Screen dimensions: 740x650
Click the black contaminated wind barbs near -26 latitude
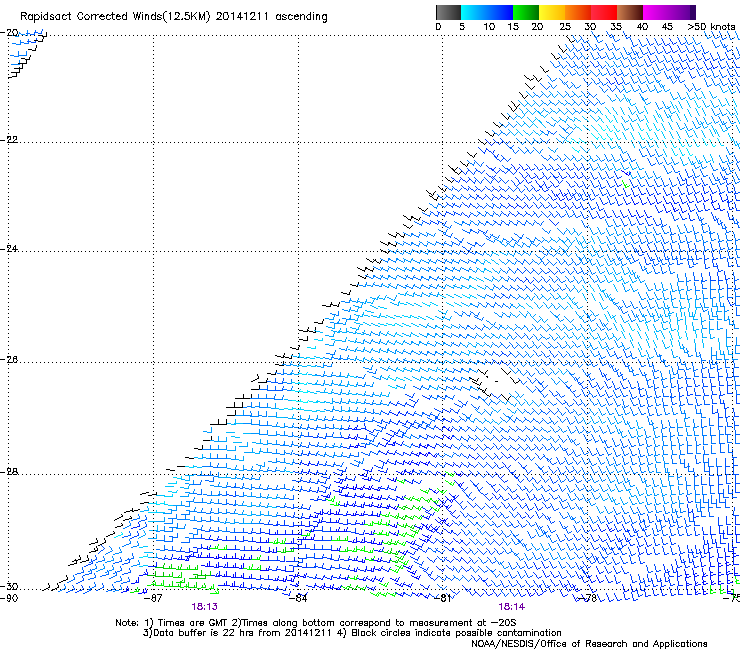pyautogui.click(x=495, y=384)
